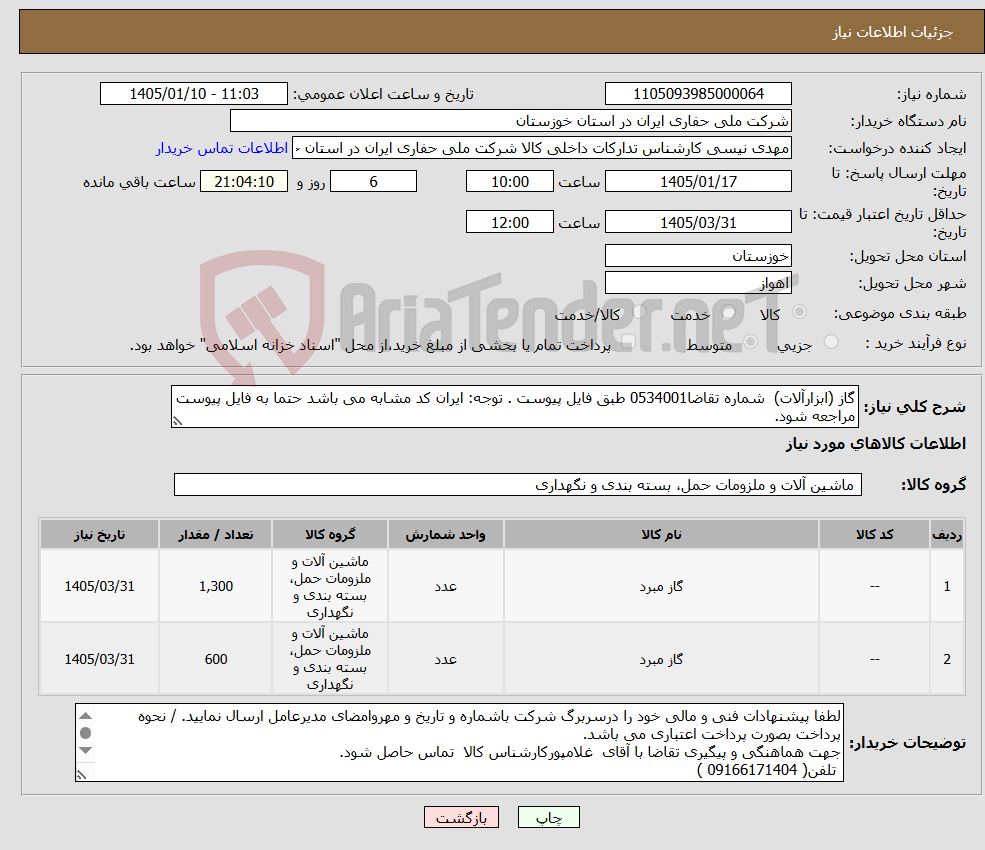This screenshot has height=850, width=985.
Task: Click remaining time field 21:04:10
Action: pos(244,182)
